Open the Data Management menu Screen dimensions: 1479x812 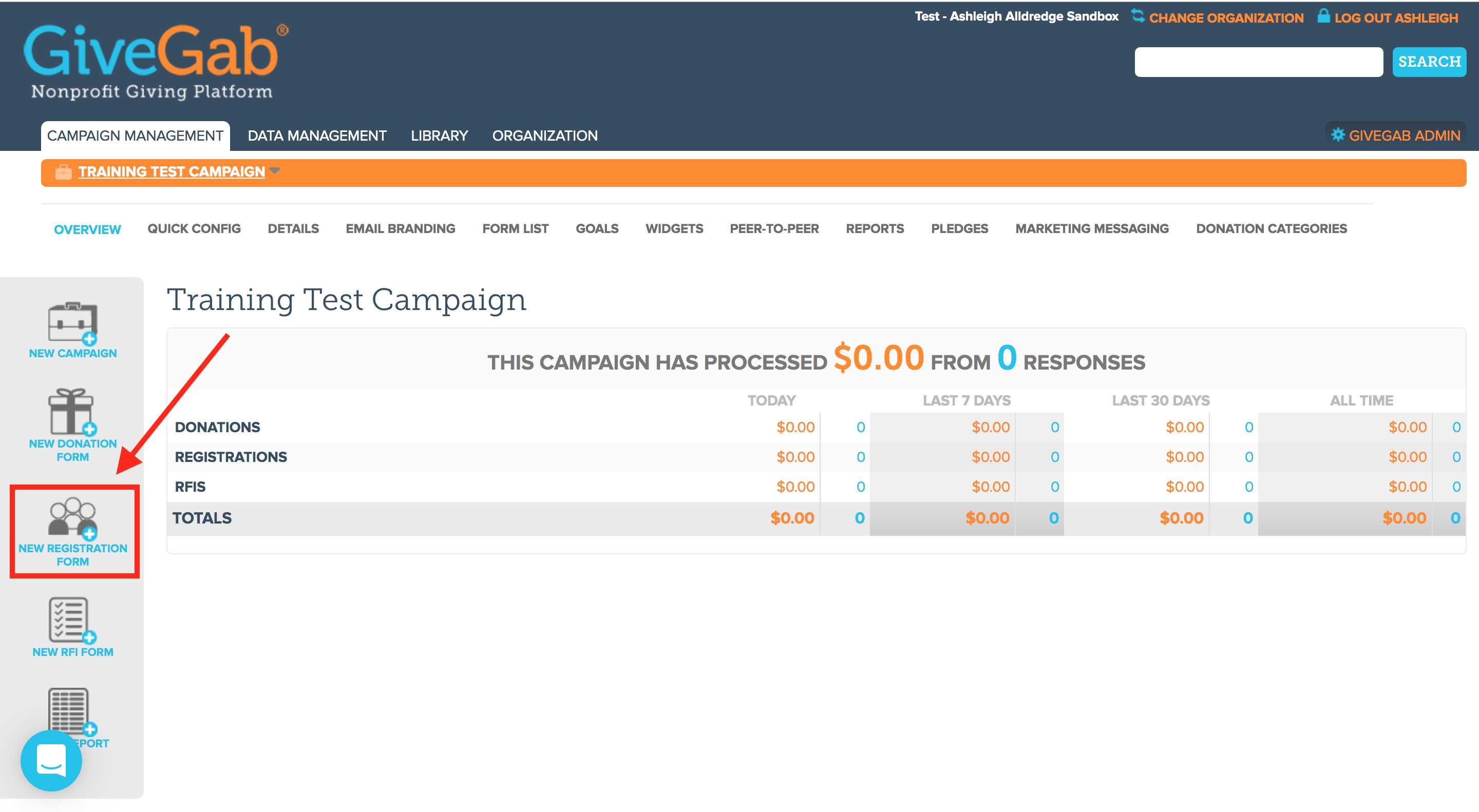click(317, 136)
